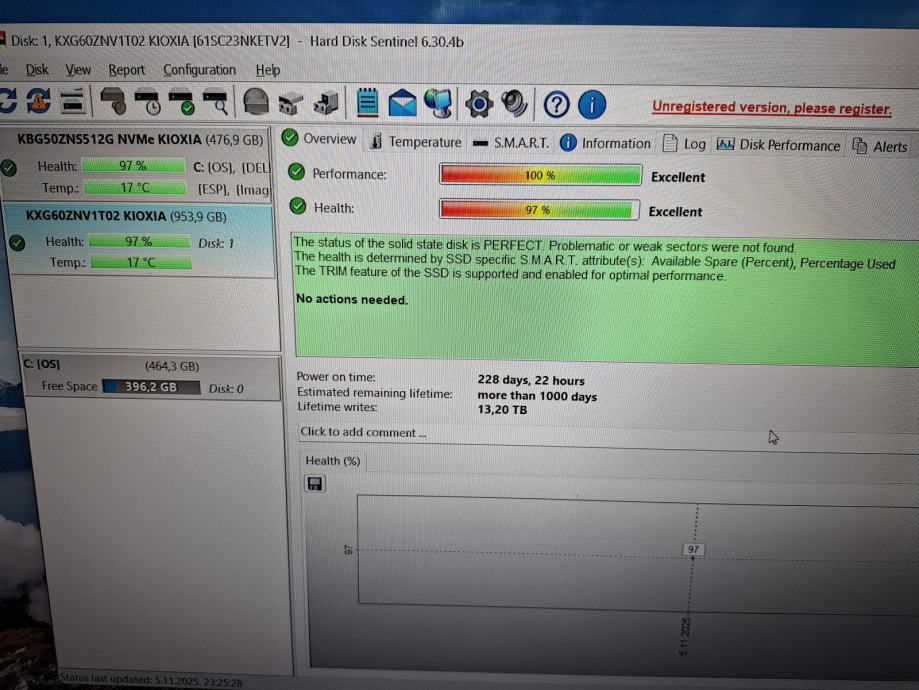
Task: Switch to the Disk Performance tab
Action: pos(778,145)
